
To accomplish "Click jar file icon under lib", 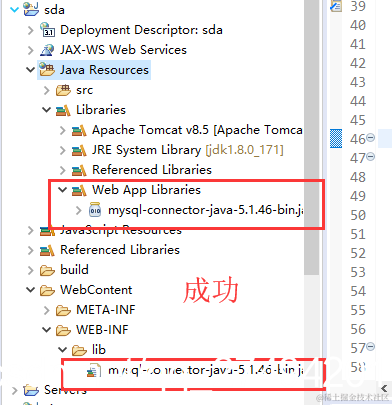I will click(x=94, y=371).
